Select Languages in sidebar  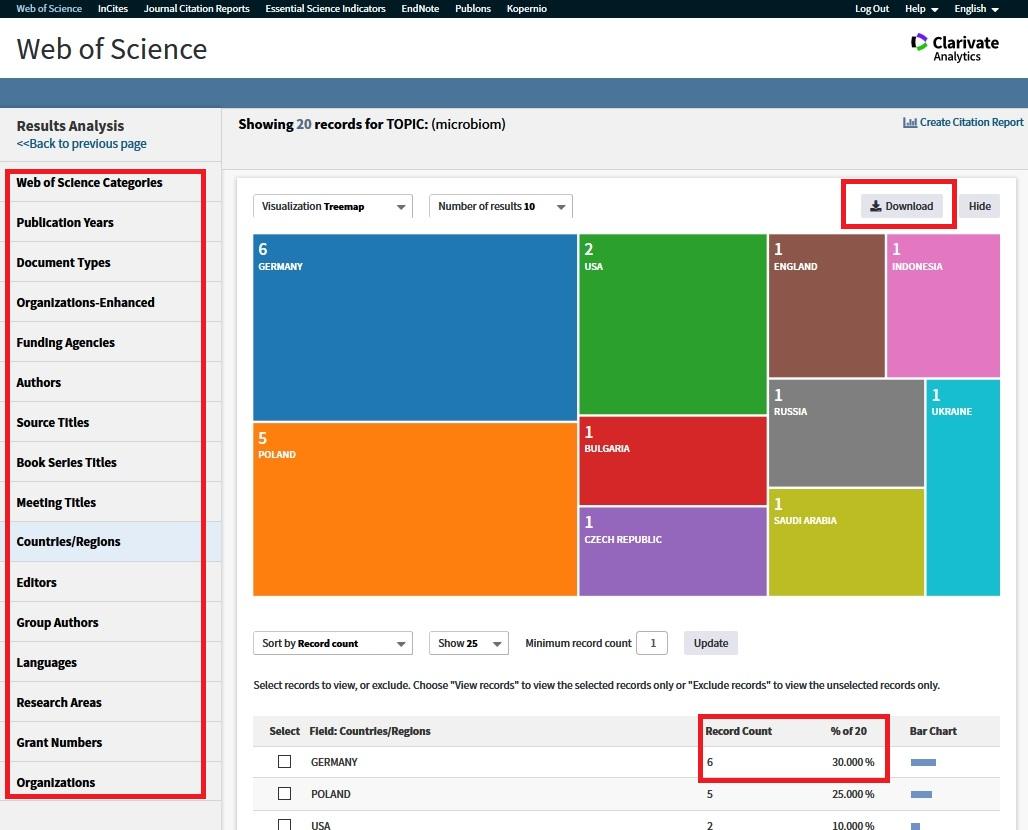(47, 662)
